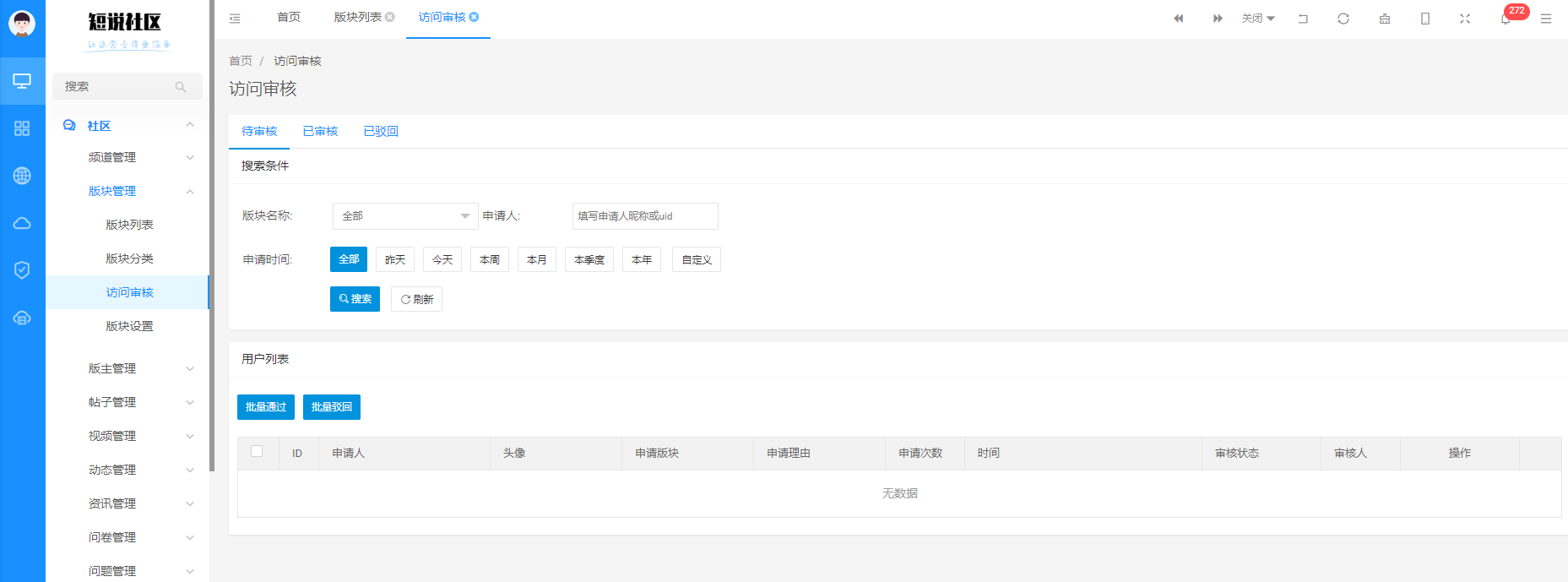Click the blue 搜索 button

coord(355,299)
